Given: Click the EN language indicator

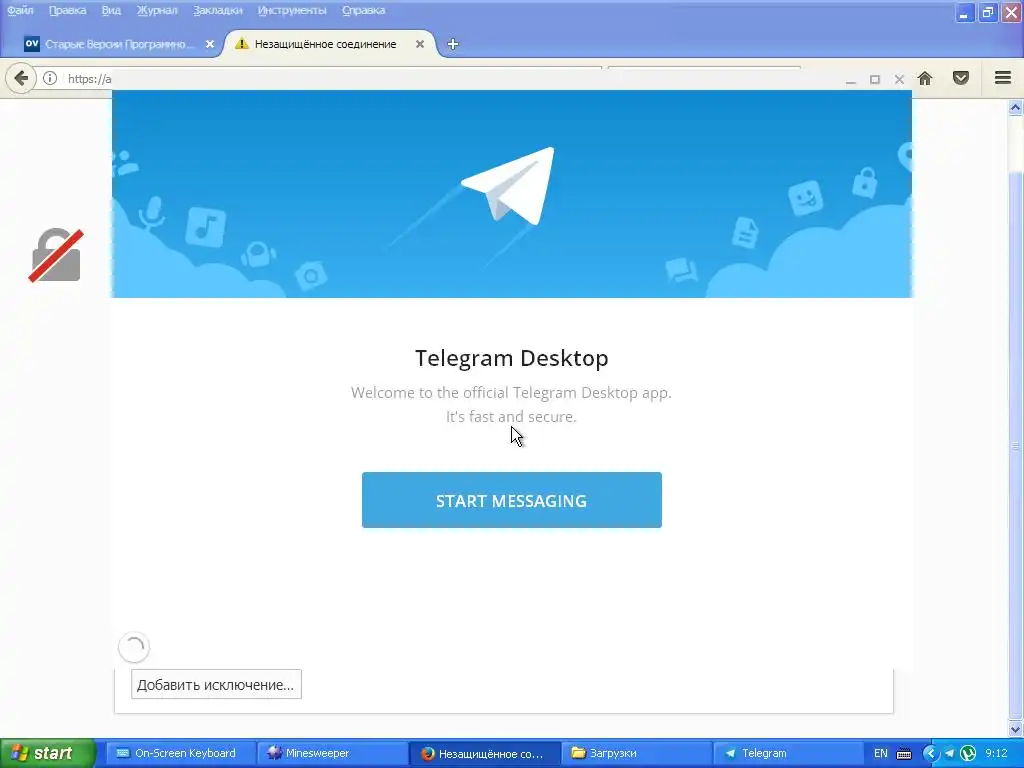Looking at the screenshot, I should [880, 753].
